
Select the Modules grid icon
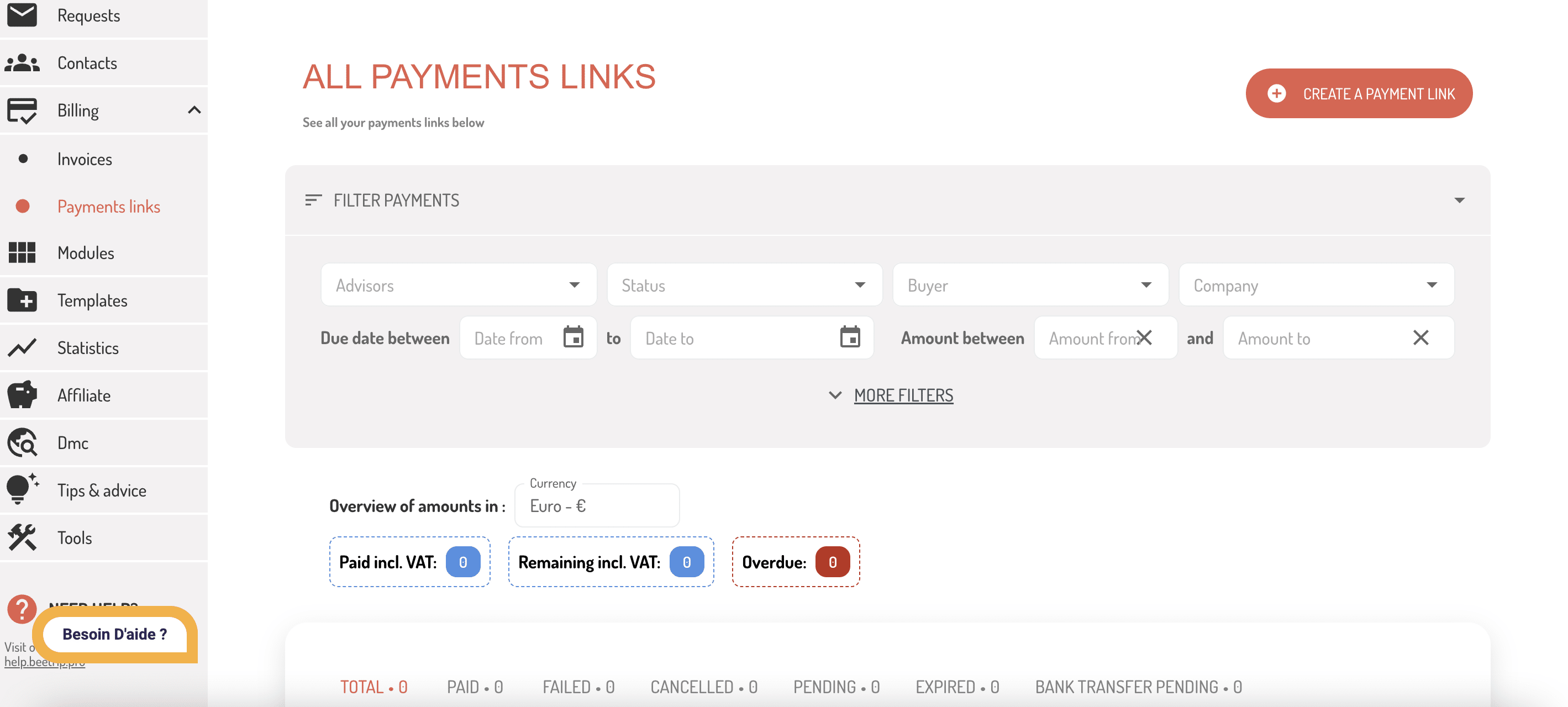click(x=22, y=252)
